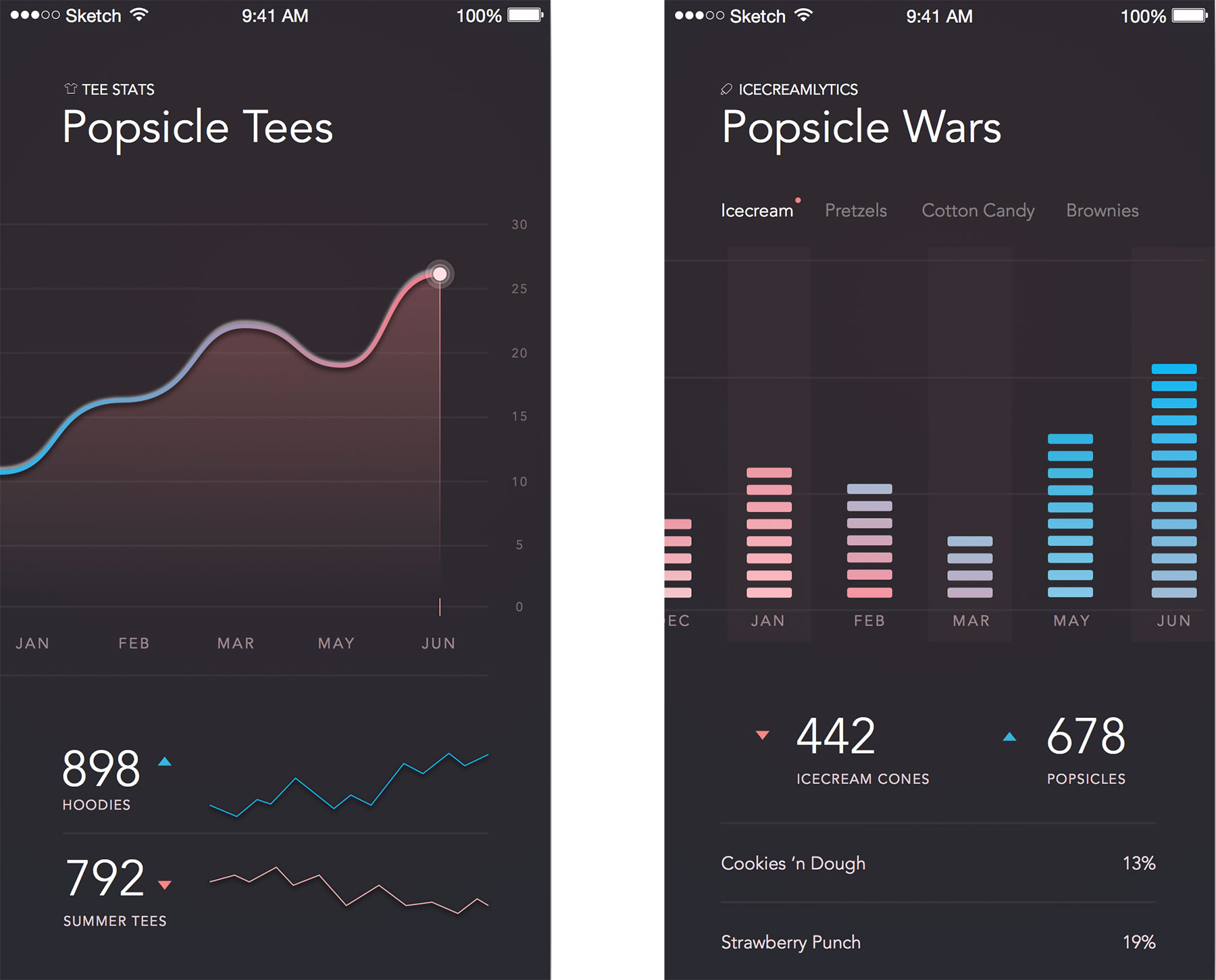
Task: Click the MAR label on the line chart axis
Action: coord(235,643)
